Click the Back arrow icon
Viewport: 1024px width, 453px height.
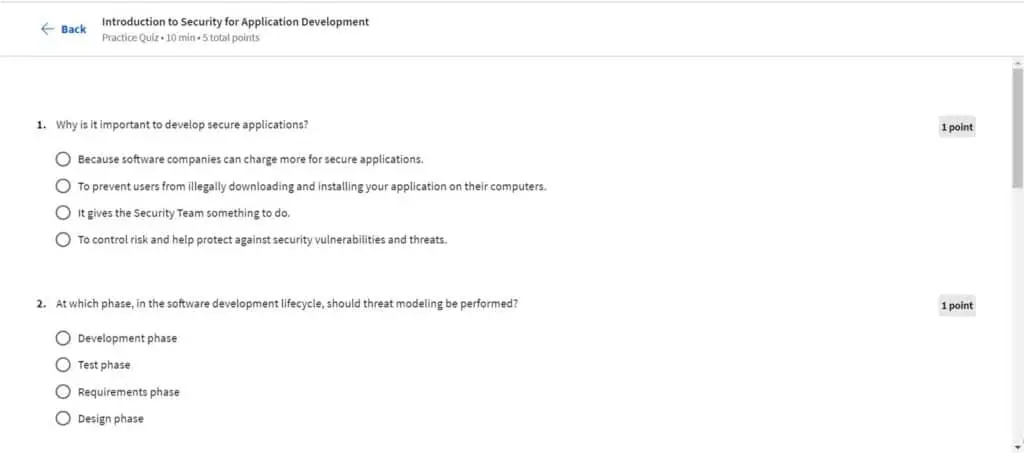pyautogui.click(x=47, y=29)
